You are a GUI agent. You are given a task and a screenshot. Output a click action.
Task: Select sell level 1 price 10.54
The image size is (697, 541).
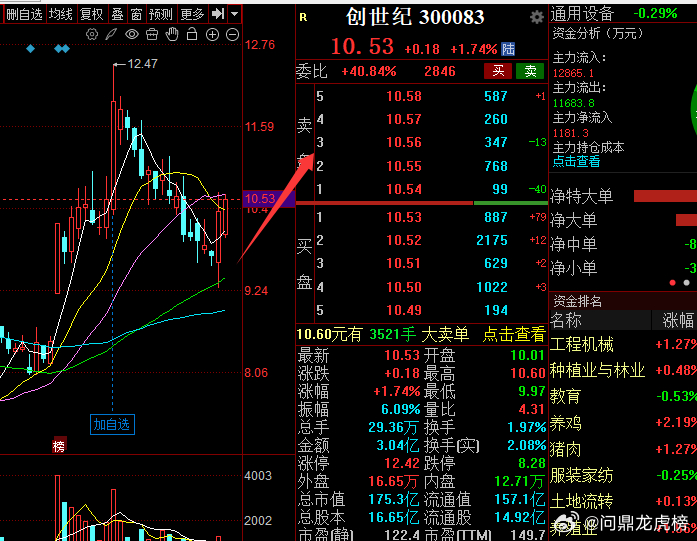[404, 189]
